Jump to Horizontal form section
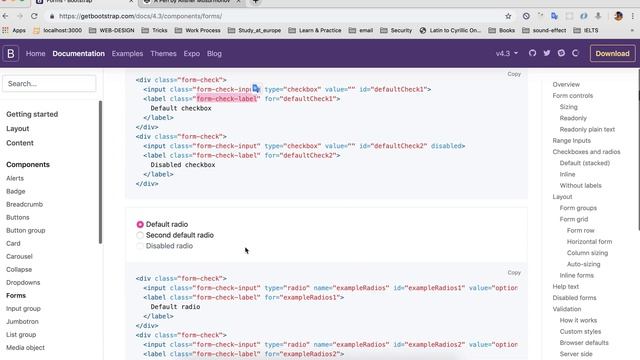Screen dimensions: 640x360 click(589, 242)
